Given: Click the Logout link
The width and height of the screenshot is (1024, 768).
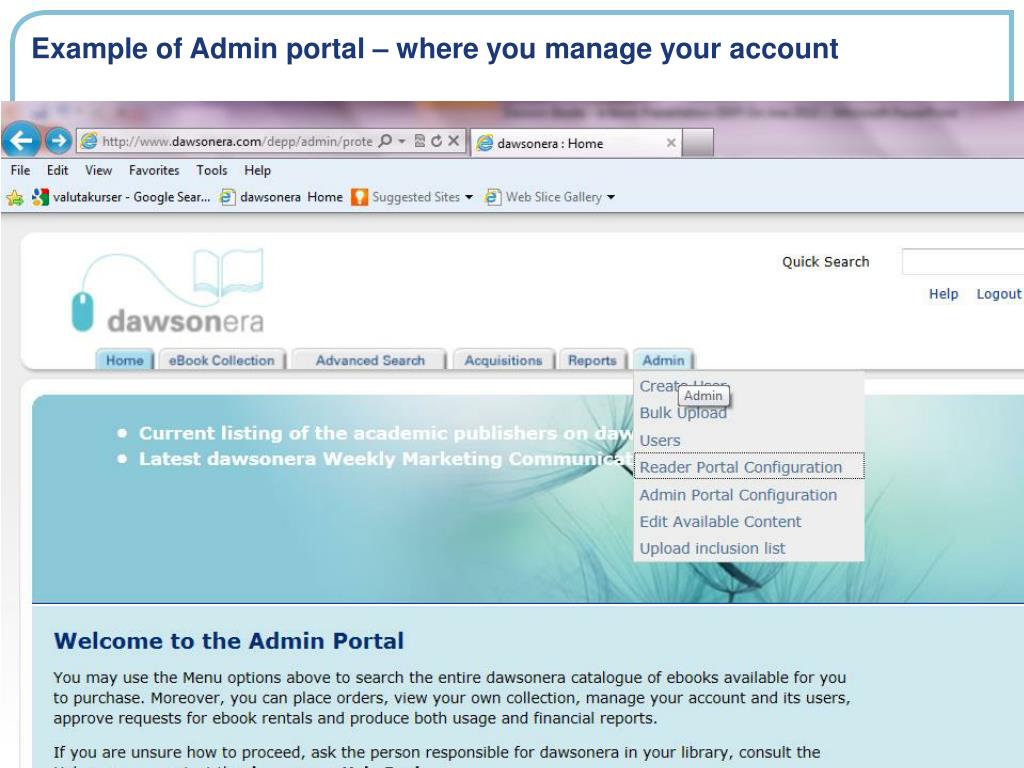Looking at the screenshot, I should point(999,294).
